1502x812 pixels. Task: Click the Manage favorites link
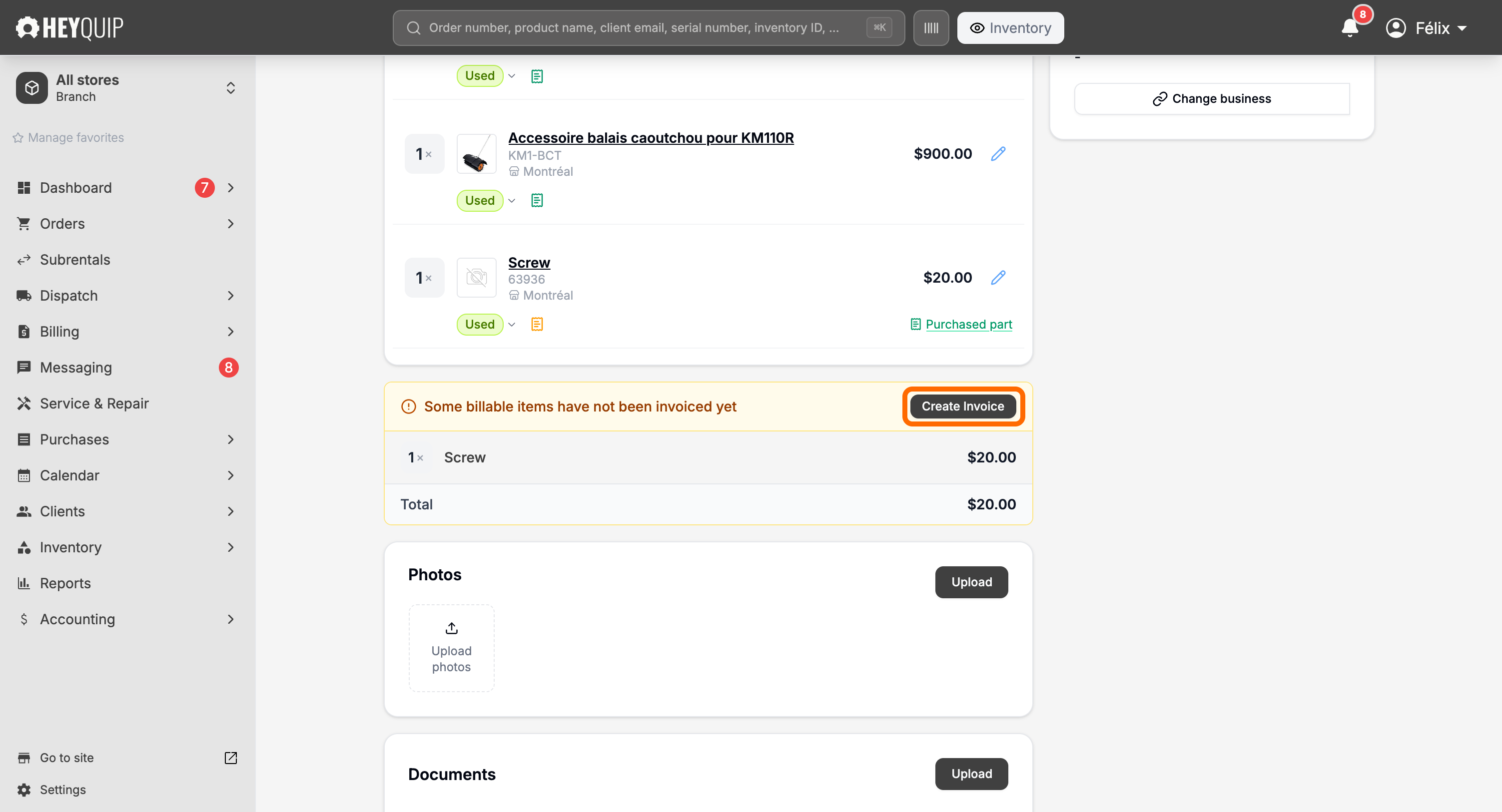point(76,137)
